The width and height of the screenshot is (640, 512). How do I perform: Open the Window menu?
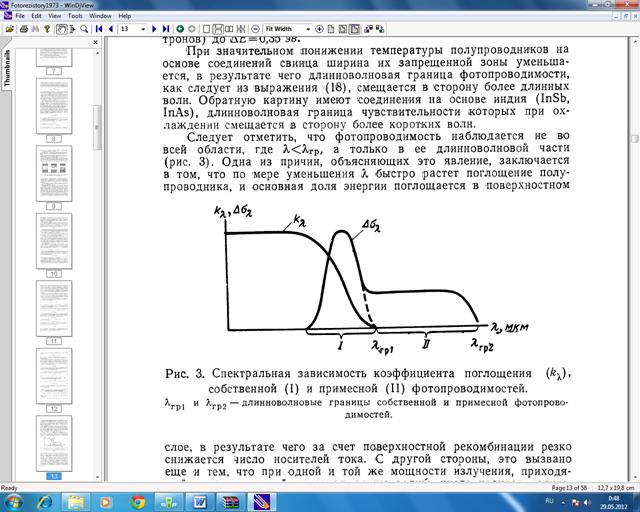coord(101,17)
